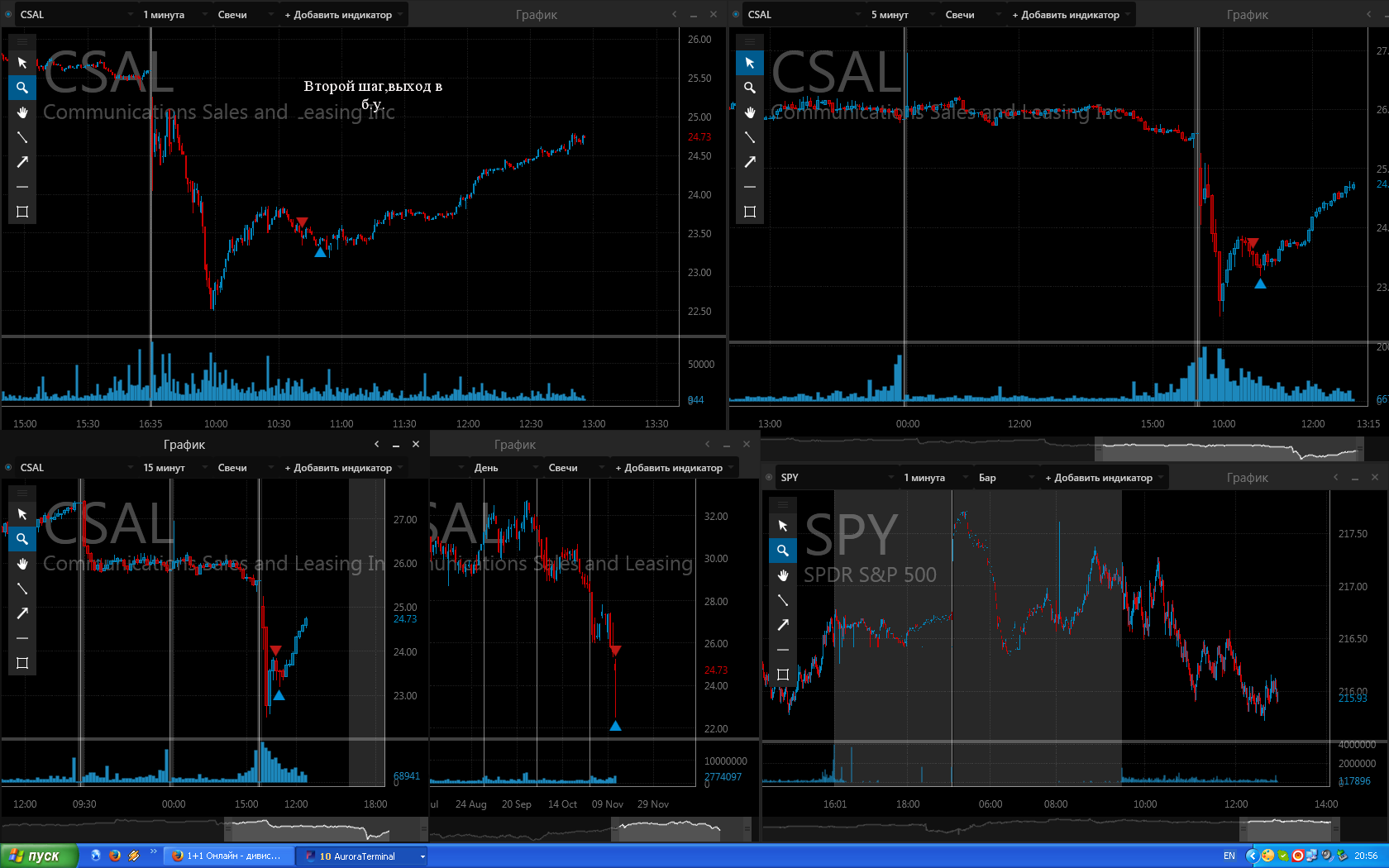Image resolution: width=1389 pixels, height=868 pixels.
Task: Open SPY symbol dropdown
Action: click(x=836, y=478)
